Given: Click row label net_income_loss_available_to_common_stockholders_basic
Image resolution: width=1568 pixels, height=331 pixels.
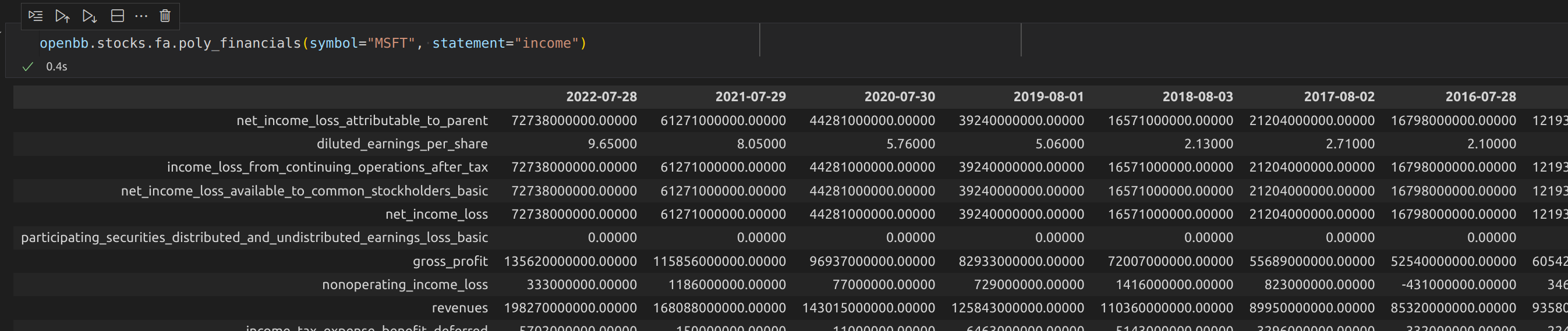Looking at the screenshot, I should 305,191.
